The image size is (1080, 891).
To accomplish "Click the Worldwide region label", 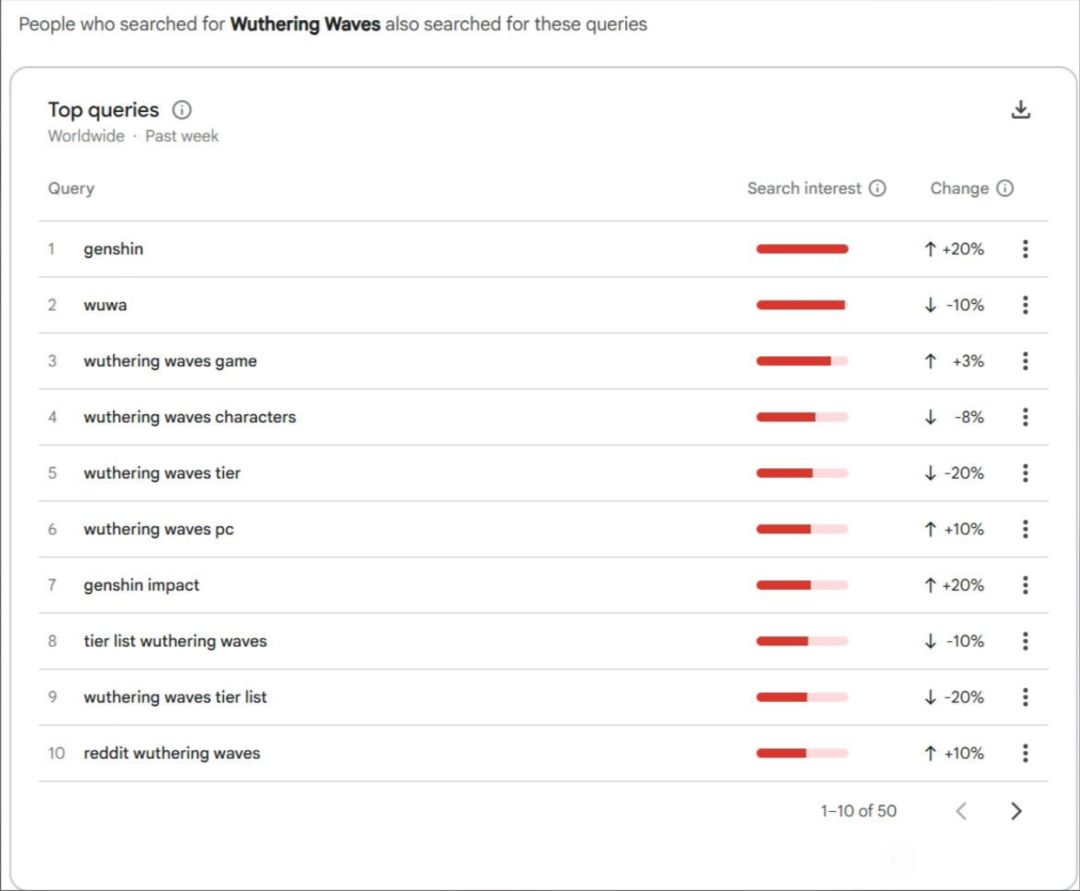I will tap(86, 136).
